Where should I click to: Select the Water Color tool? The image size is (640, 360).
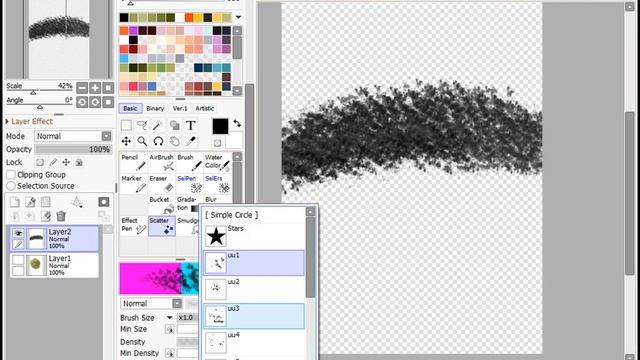pos(217,162)
